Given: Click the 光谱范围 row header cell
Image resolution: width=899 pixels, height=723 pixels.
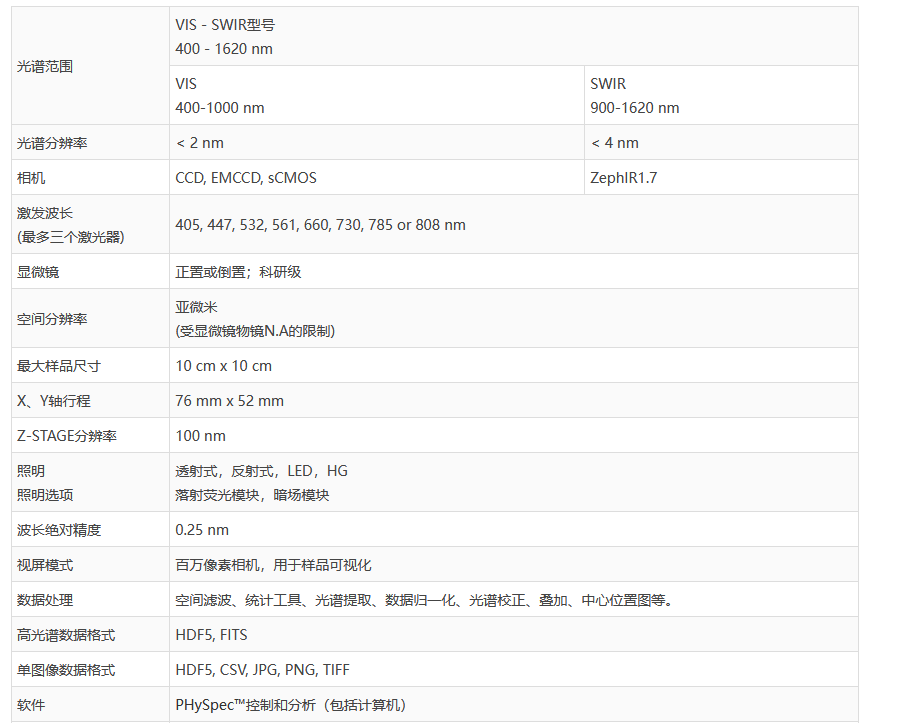Looking at the screenshot, I should point(46,66).
